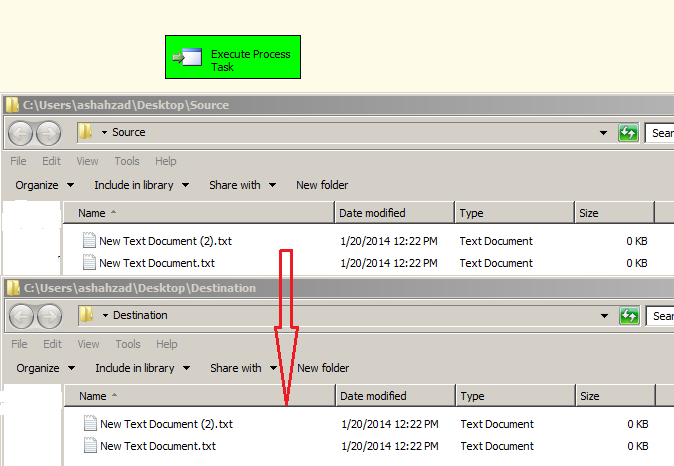Image resolution: width=674 pixels, height=466 pixels.
Task: Open Organize dropdown in Destination window
Action: point(46,368)
